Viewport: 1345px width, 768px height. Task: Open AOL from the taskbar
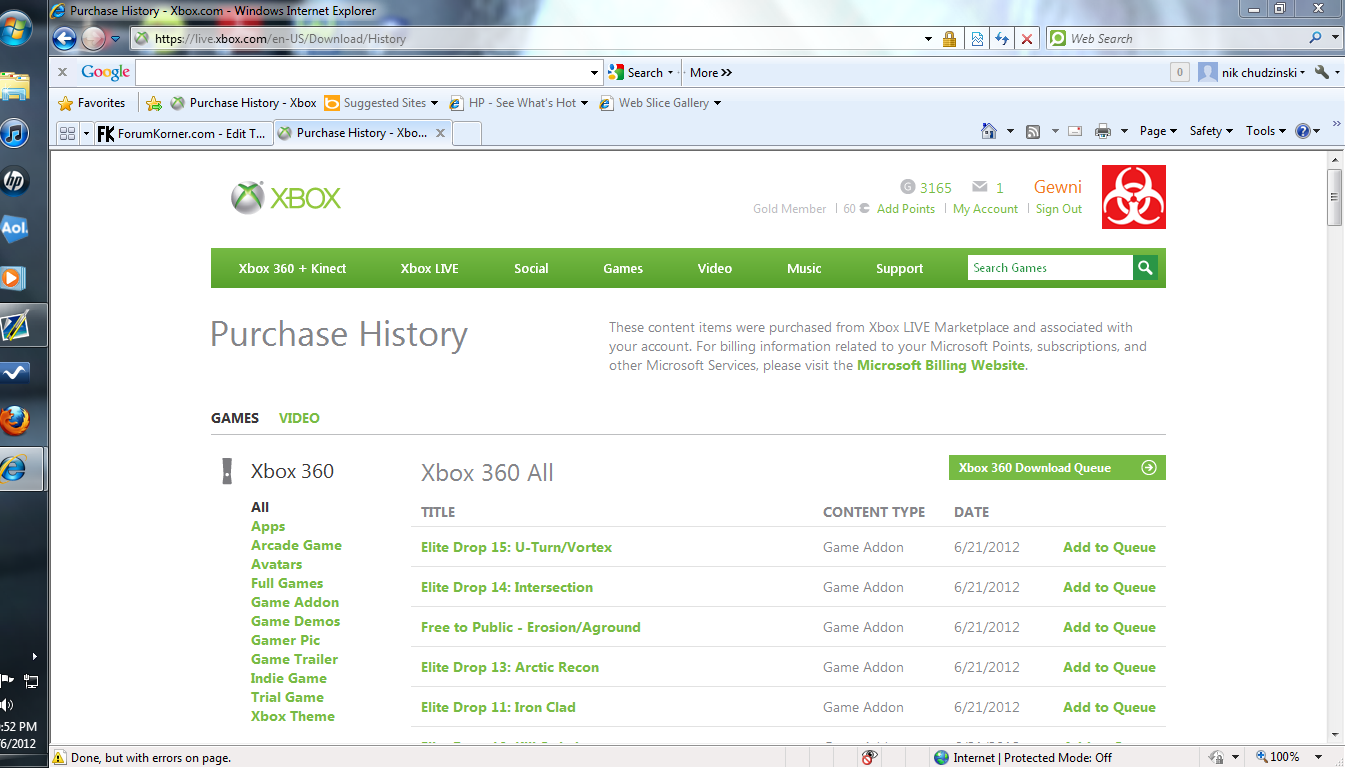pyautogui.click(x=14, y=229)
